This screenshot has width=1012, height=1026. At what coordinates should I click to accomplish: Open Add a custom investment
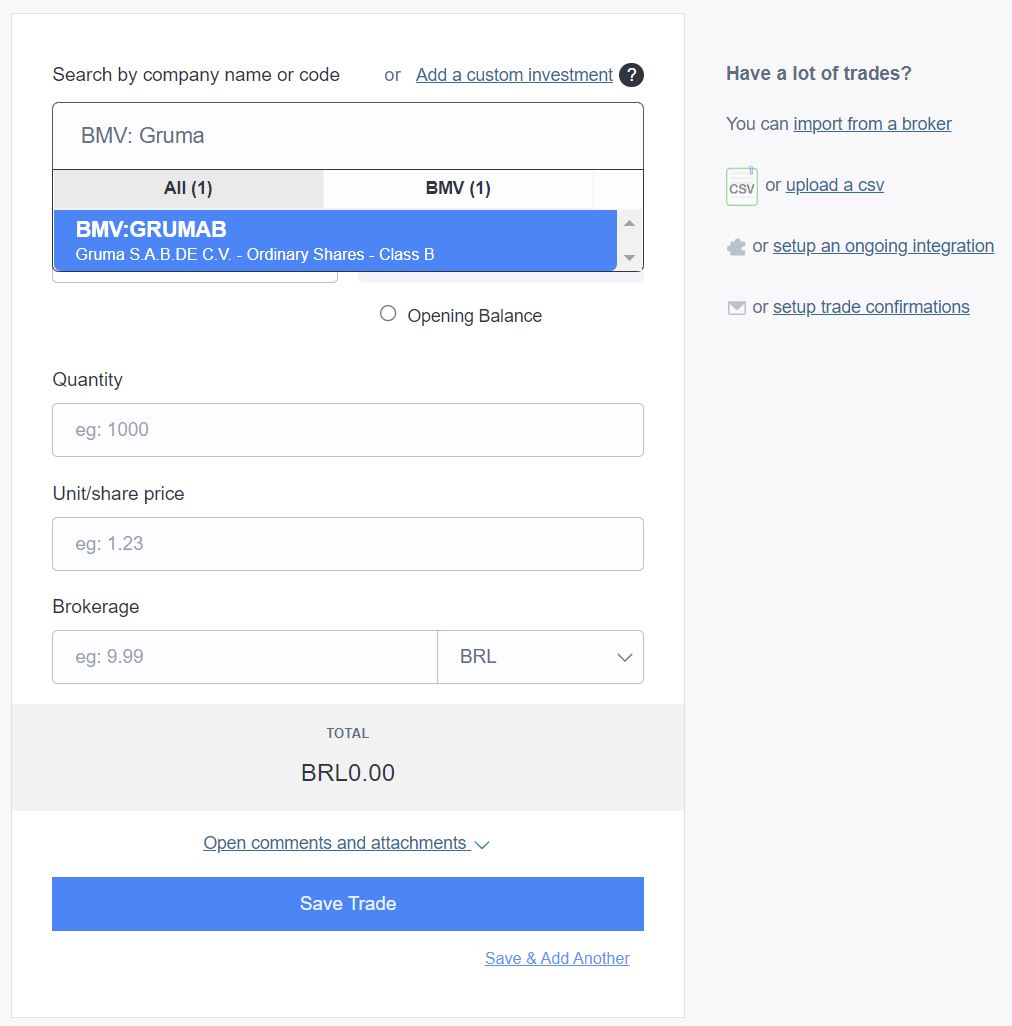[514, 75]
